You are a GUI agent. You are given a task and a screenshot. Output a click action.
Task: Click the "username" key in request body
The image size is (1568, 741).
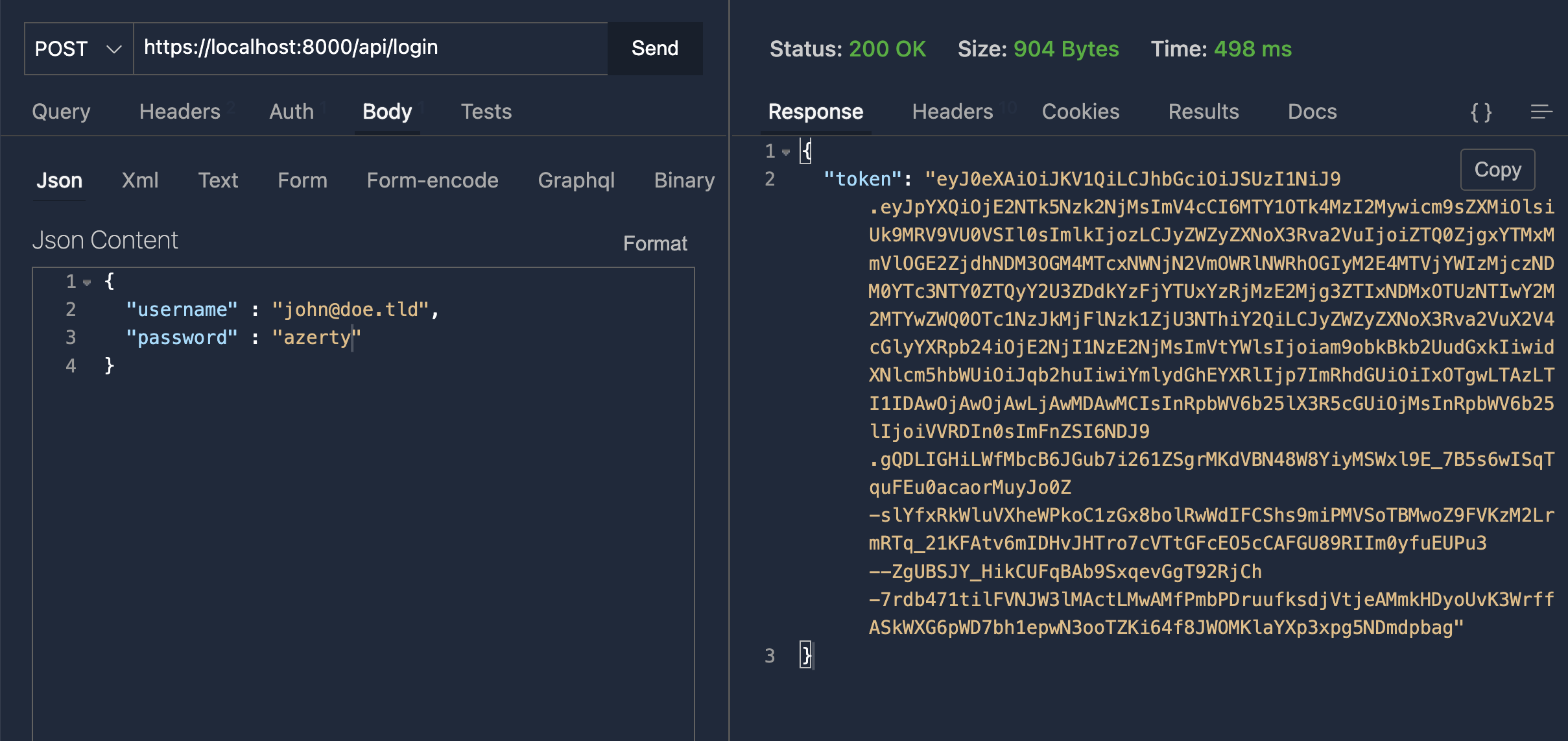[182, 310]
